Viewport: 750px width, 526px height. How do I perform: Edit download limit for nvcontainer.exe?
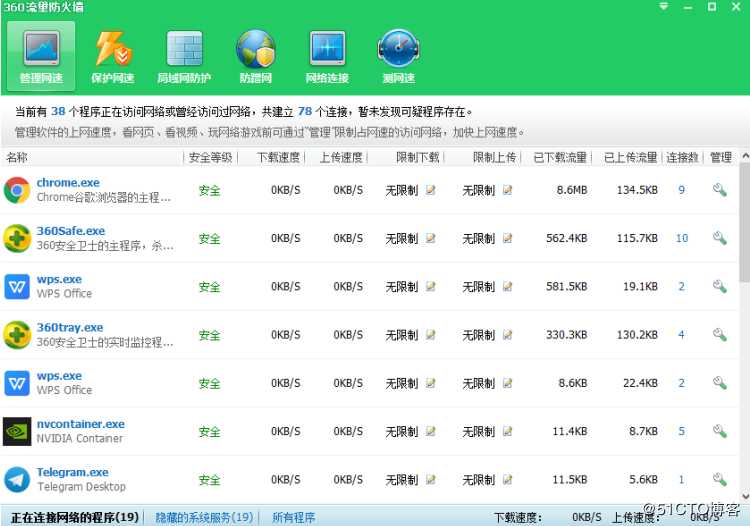tap(430, 431)
